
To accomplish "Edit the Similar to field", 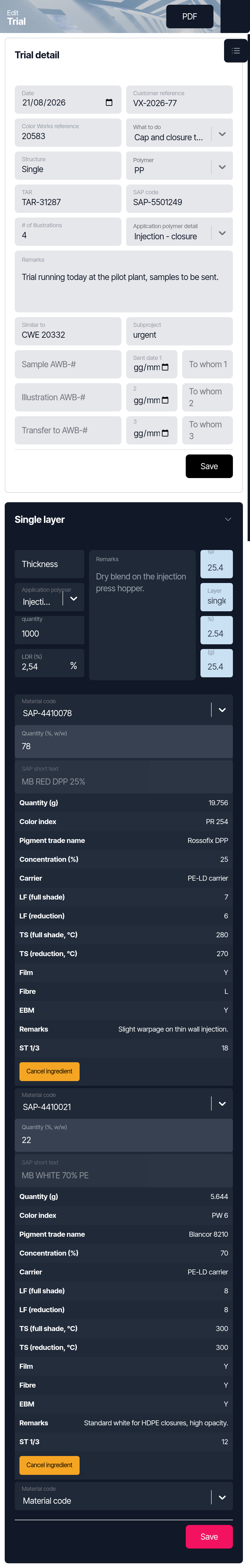I will pos(68,331).
